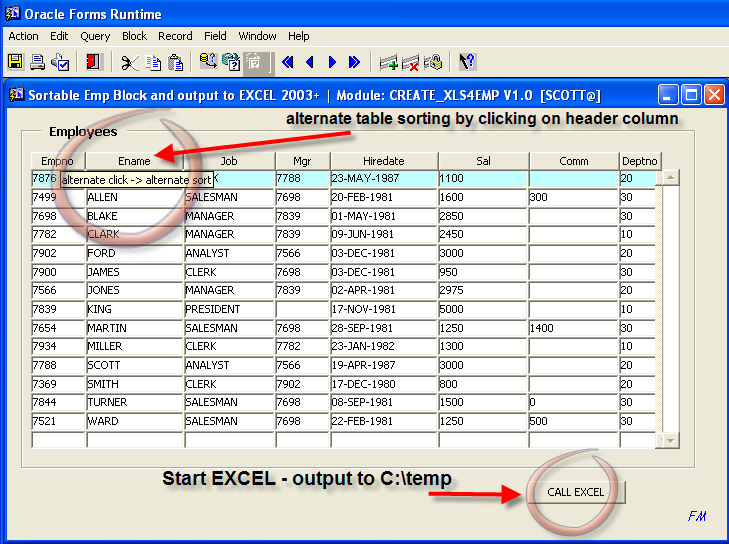The image size is (729, 544).
Task: Click the Help question mark icon
Action: 467,62
